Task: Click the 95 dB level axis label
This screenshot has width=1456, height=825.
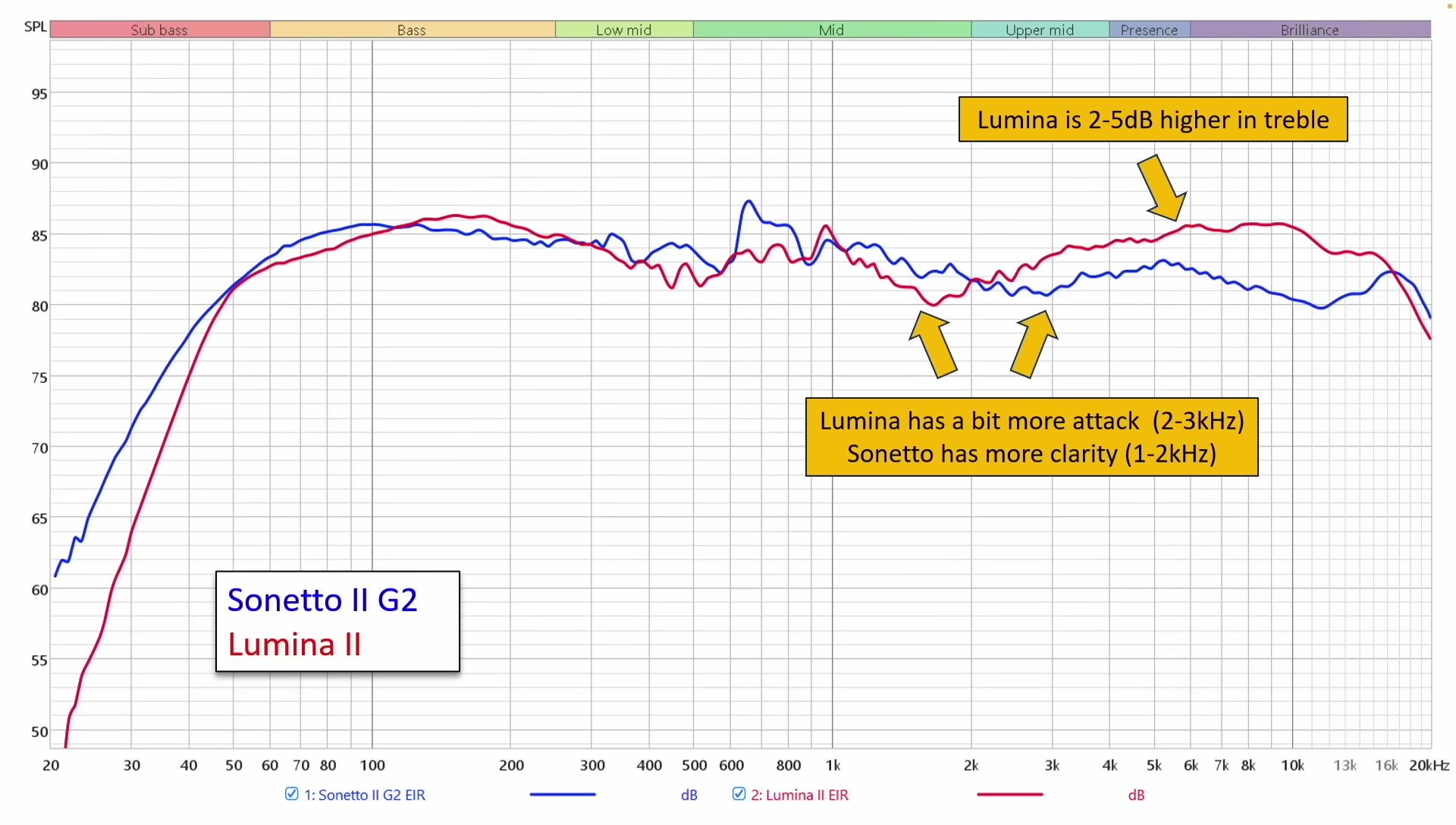Action: coord(39,94)
